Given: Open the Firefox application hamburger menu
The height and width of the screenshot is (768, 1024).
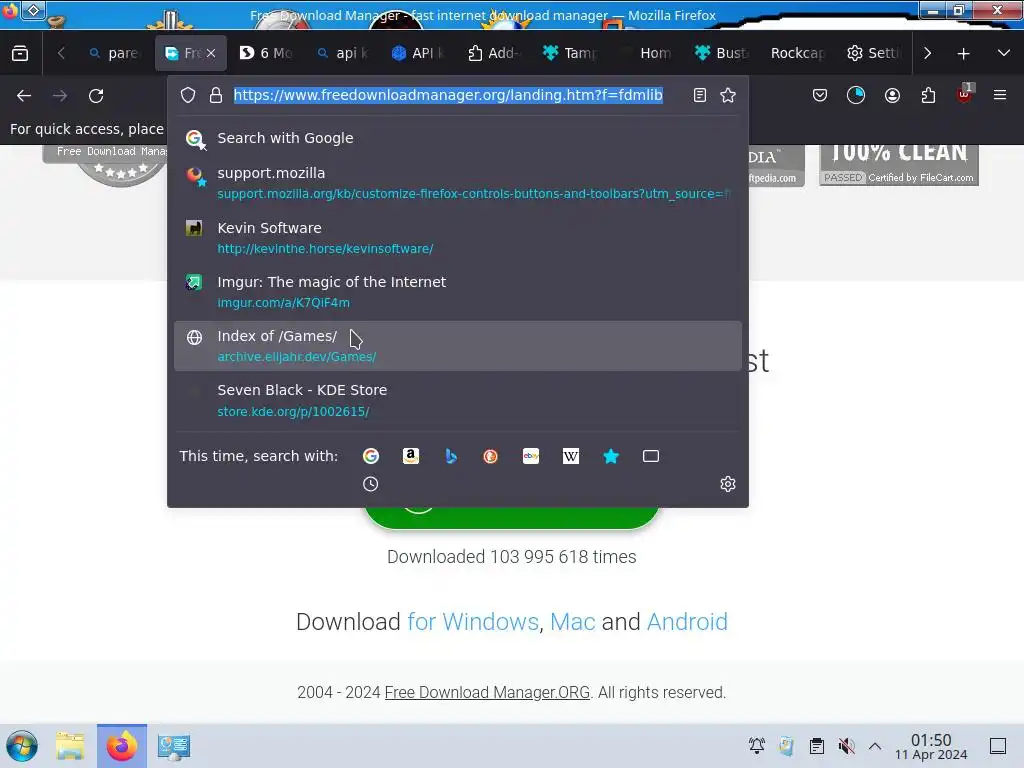Looking at the screenshot, I should pos(1000,95).
